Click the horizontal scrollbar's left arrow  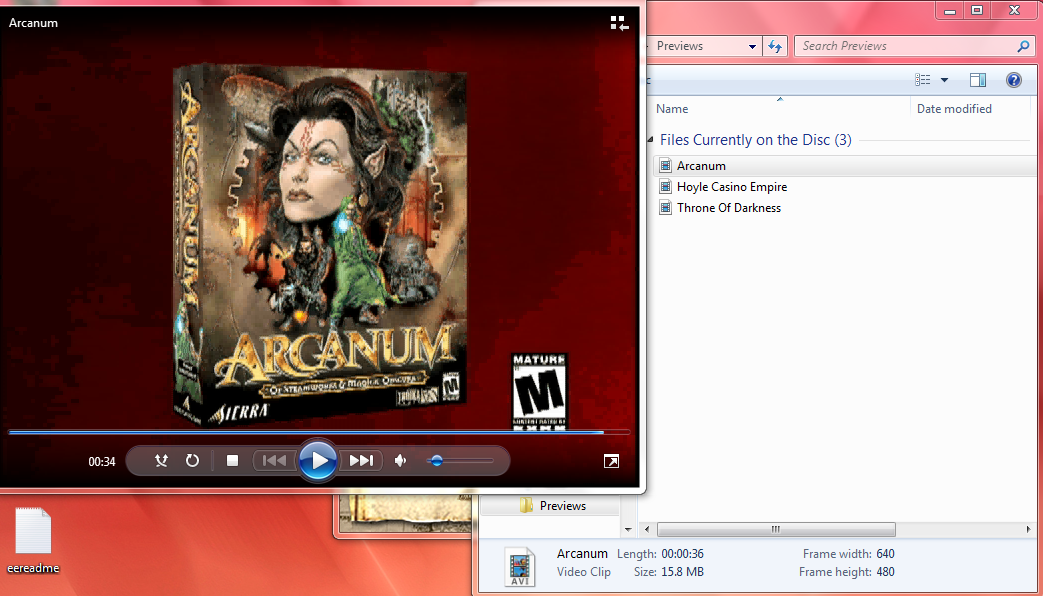(x=647, y=529)
